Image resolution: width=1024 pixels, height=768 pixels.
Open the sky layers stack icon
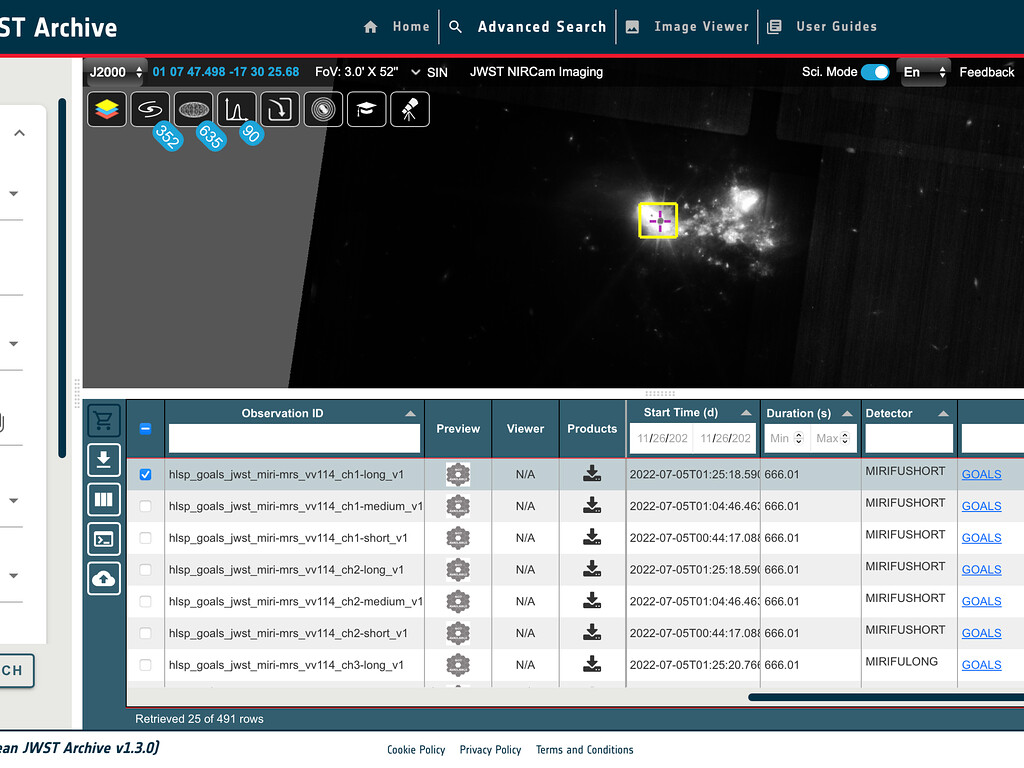point(107,109)
